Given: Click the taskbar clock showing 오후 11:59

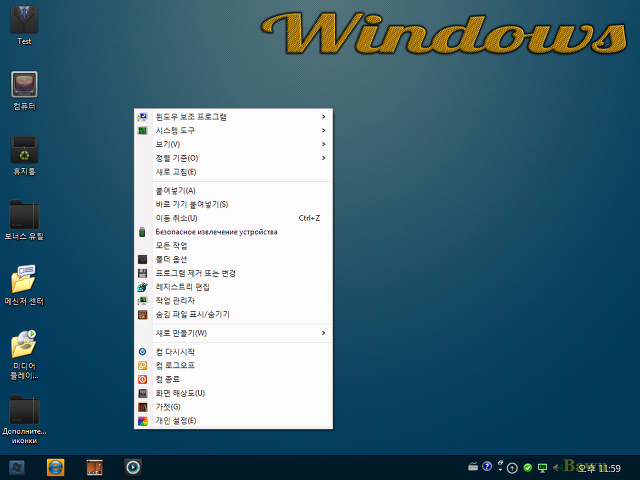Looking at the screenshot, I should pos(599,469).
